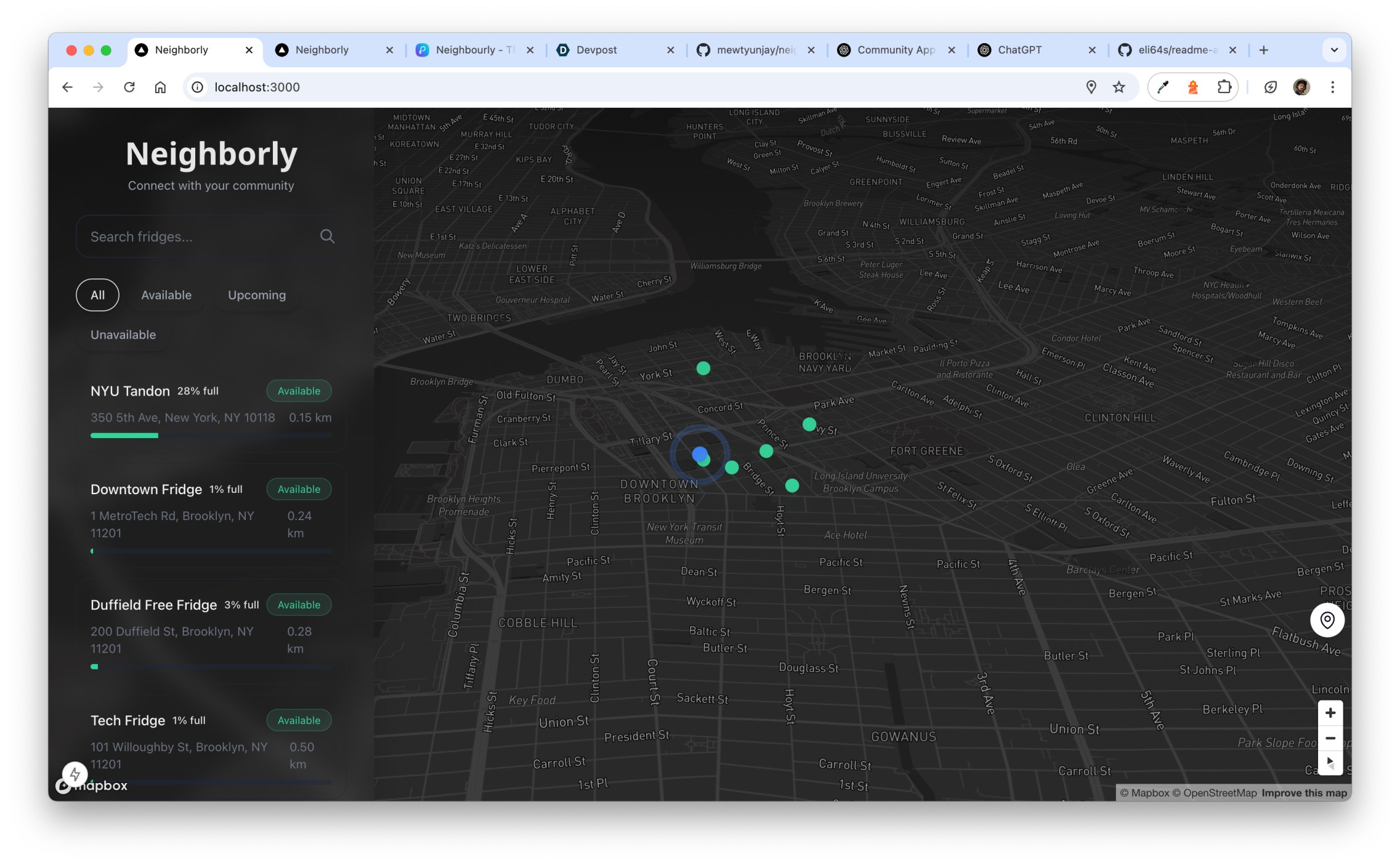Select the Available filter chip
This screenshot has width=1400, height=865.
click(166, 295)
